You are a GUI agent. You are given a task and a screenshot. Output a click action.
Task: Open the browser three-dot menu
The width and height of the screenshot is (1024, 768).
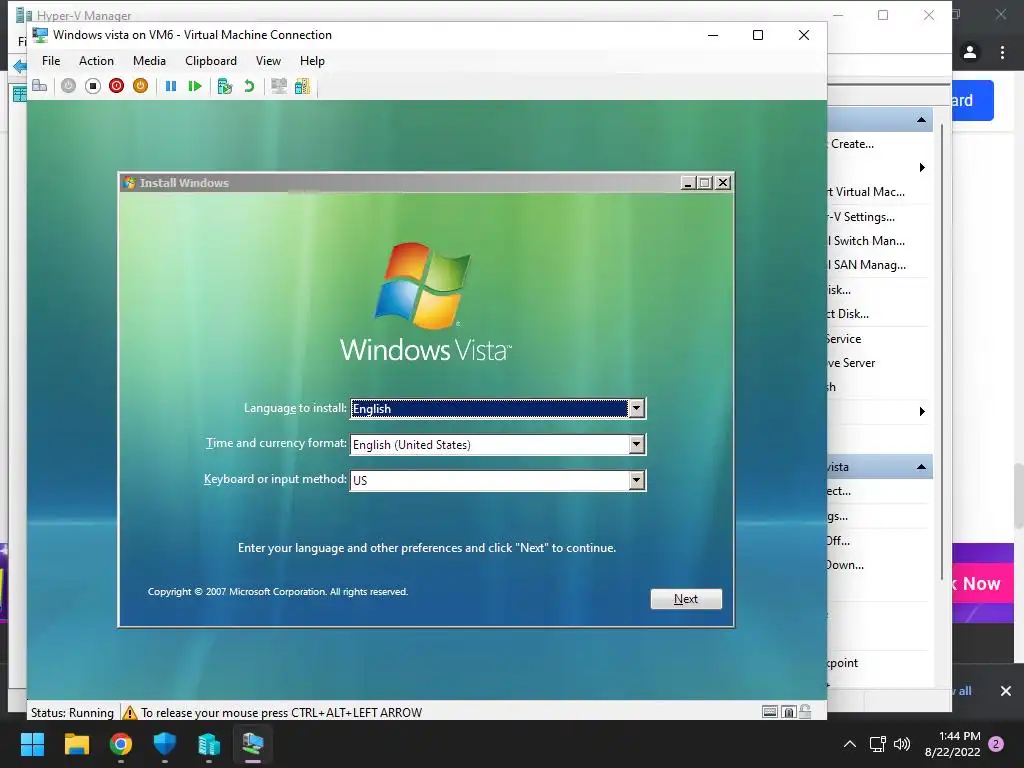coord(1002,52)
